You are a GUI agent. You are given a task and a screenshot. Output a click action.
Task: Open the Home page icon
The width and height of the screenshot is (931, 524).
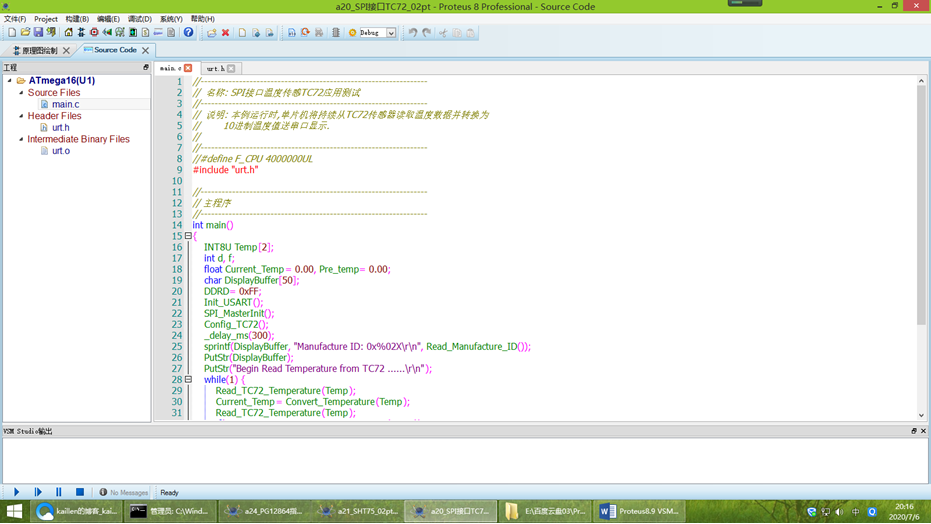tap(68, 33)
